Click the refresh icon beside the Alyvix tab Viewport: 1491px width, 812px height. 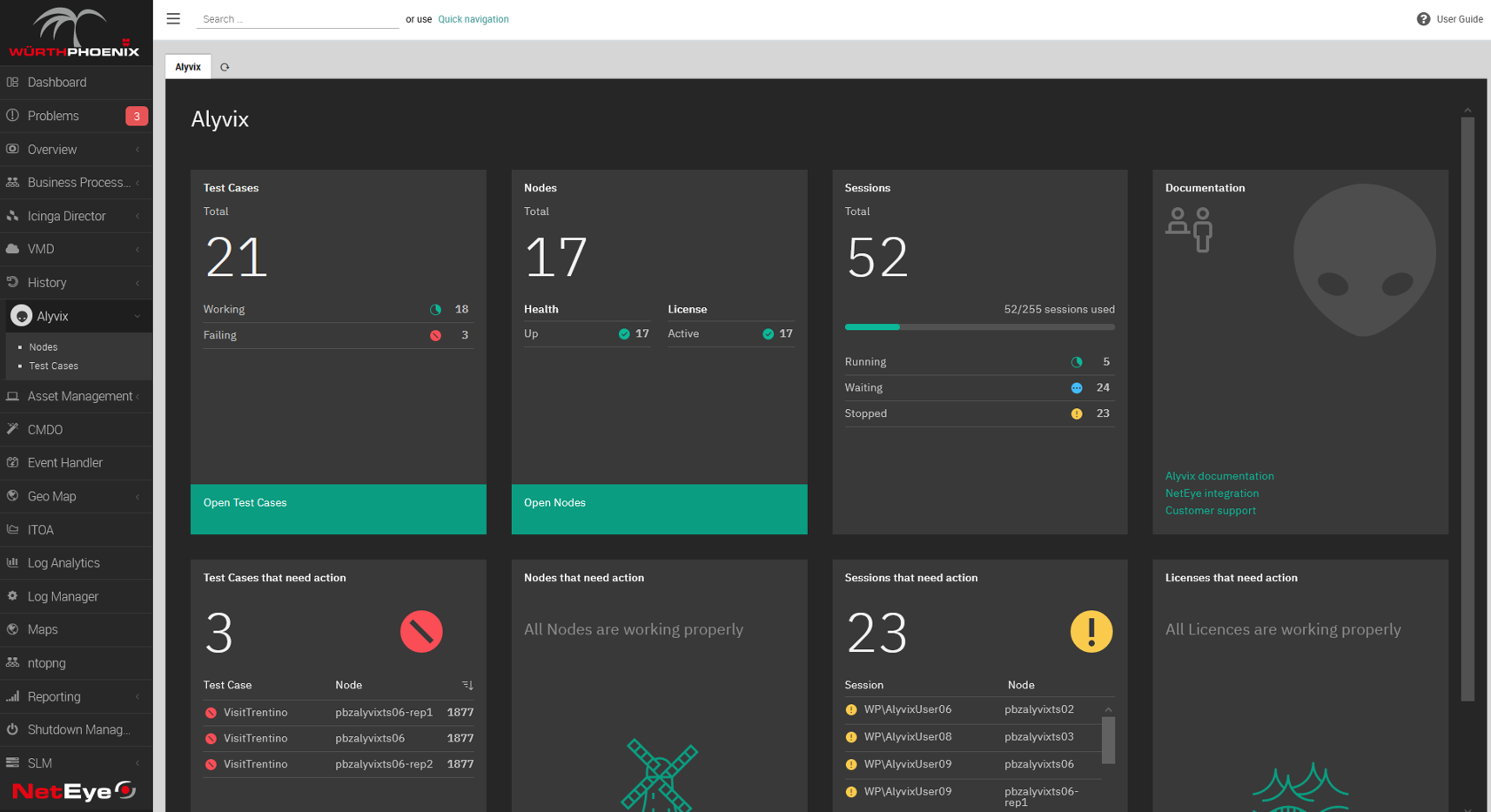click(225, 67)
